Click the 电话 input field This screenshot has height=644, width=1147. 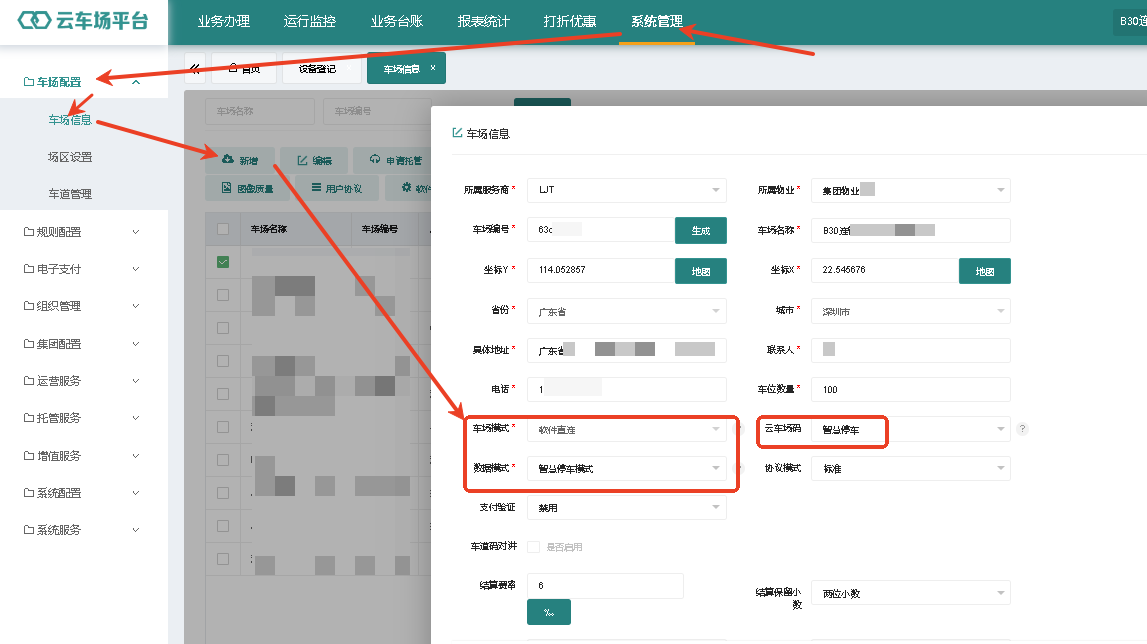click(x=627, y=389)
